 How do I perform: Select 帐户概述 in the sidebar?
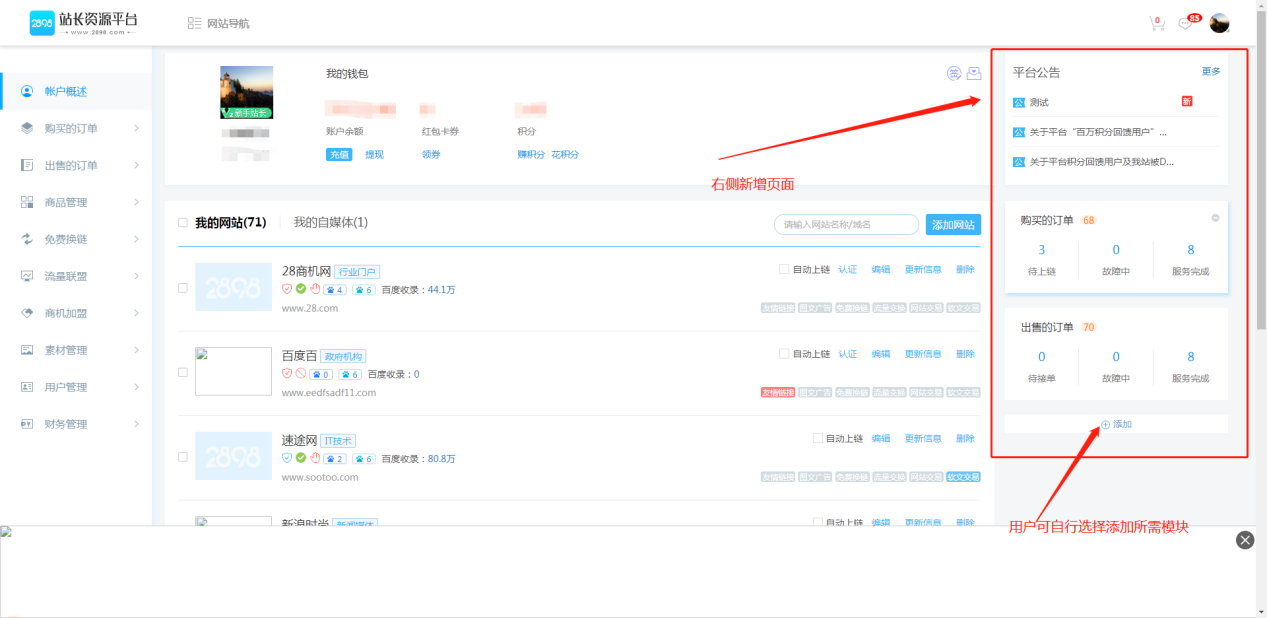coord(66,91)
